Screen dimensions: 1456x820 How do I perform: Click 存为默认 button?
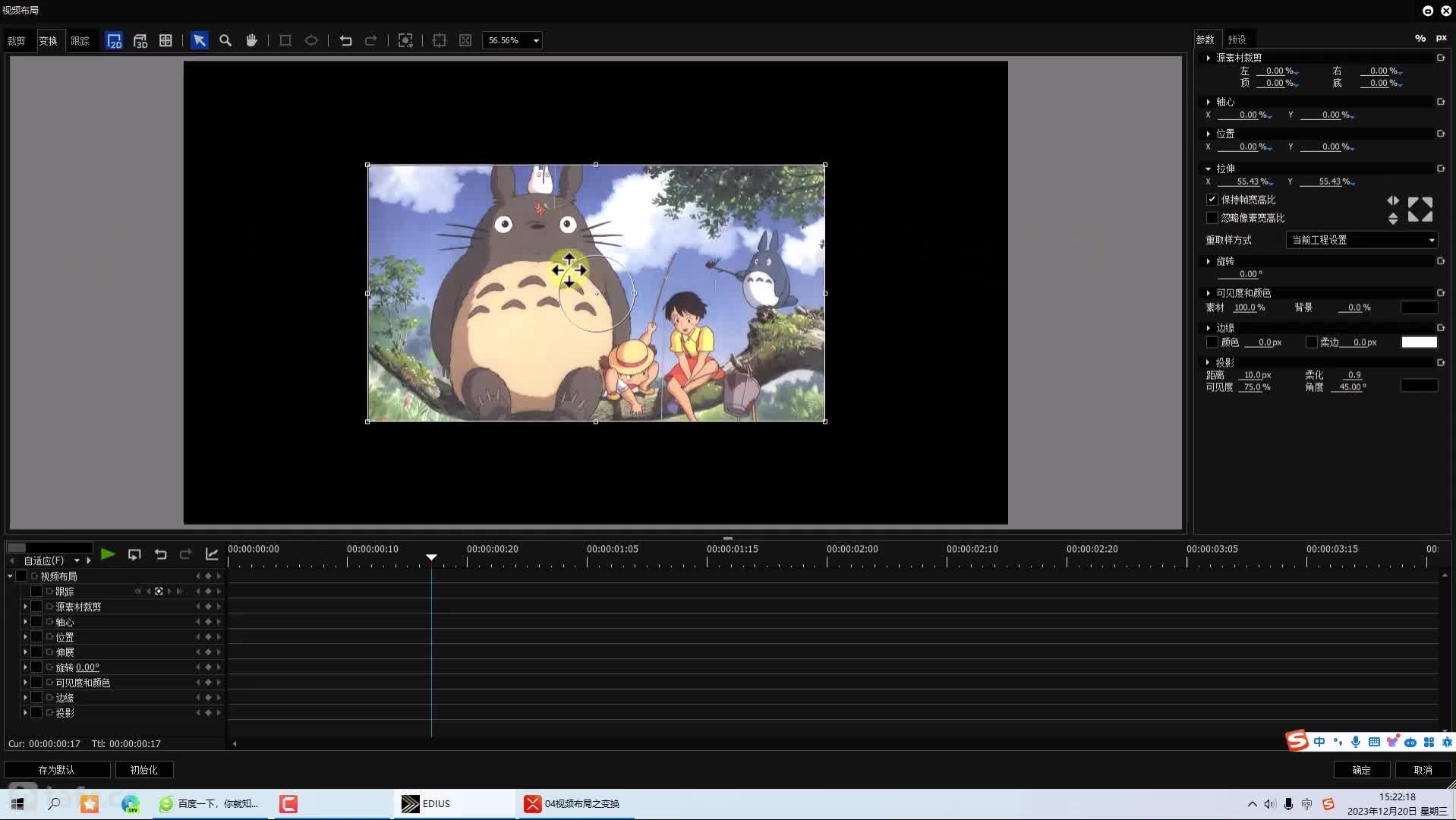(57, 770)
